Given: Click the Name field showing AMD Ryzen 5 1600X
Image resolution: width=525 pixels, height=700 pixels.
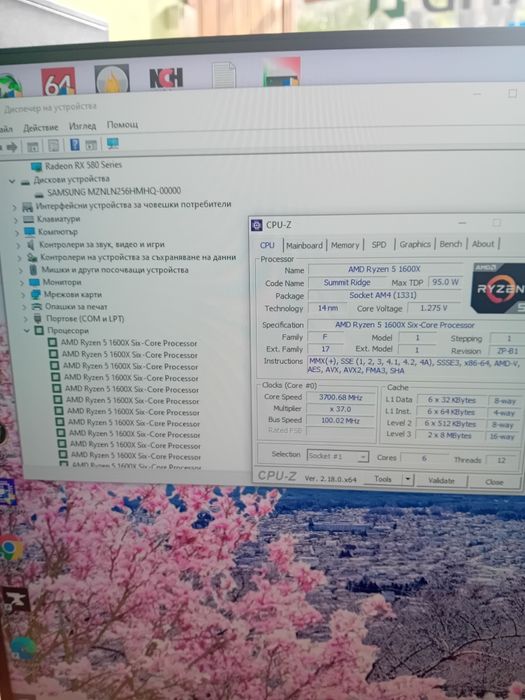Looking at the screenshot, I should 384,269.
